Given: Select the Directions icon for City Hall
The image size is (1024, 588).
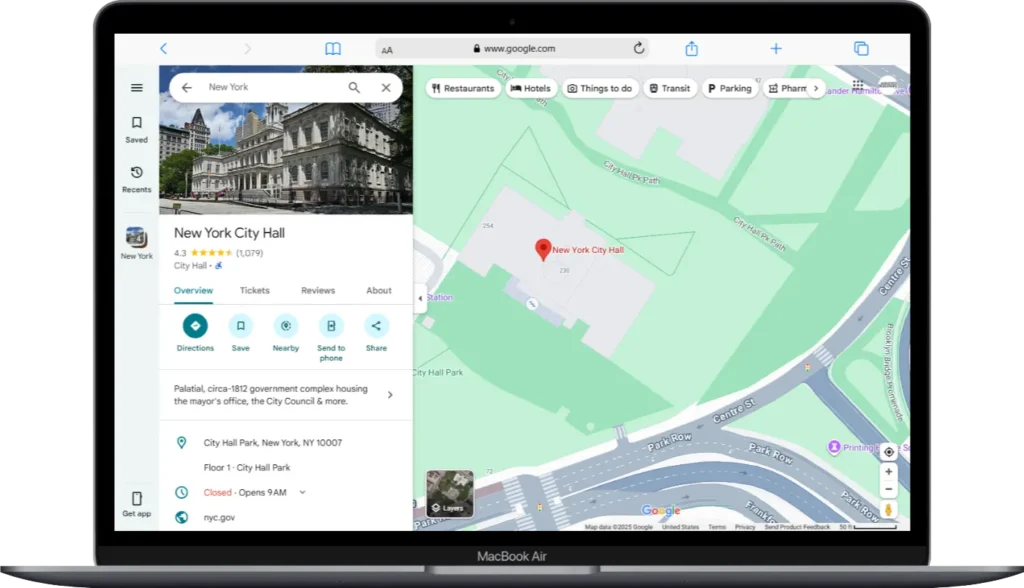Looking at the screenshot, I should pyautogui.click(x=195, y=325).
